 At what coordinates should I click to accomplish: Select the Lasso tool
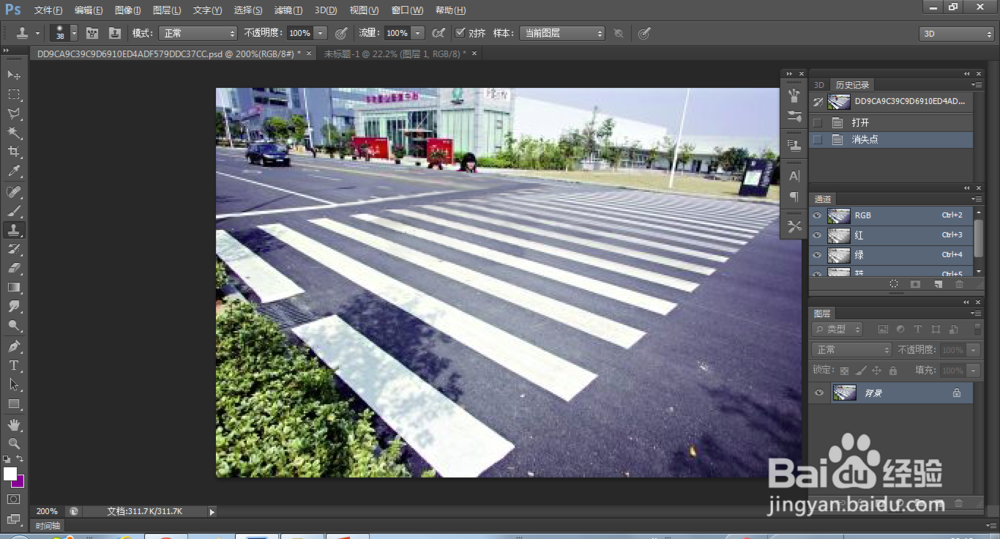[x=13, y=114]
